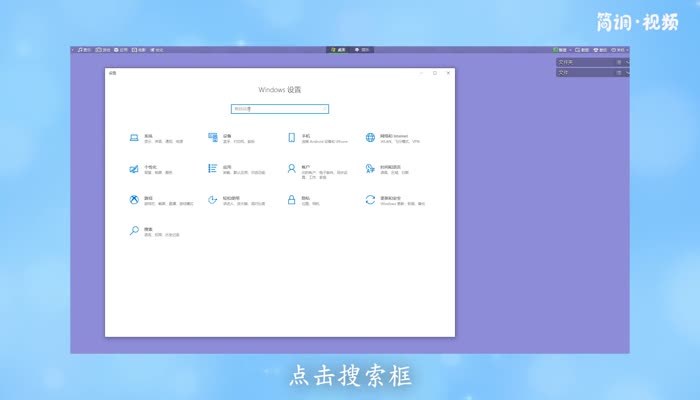Select the 个性化 (Personalization) icon
Screen dimensions: 700x400
click(134, 169)
